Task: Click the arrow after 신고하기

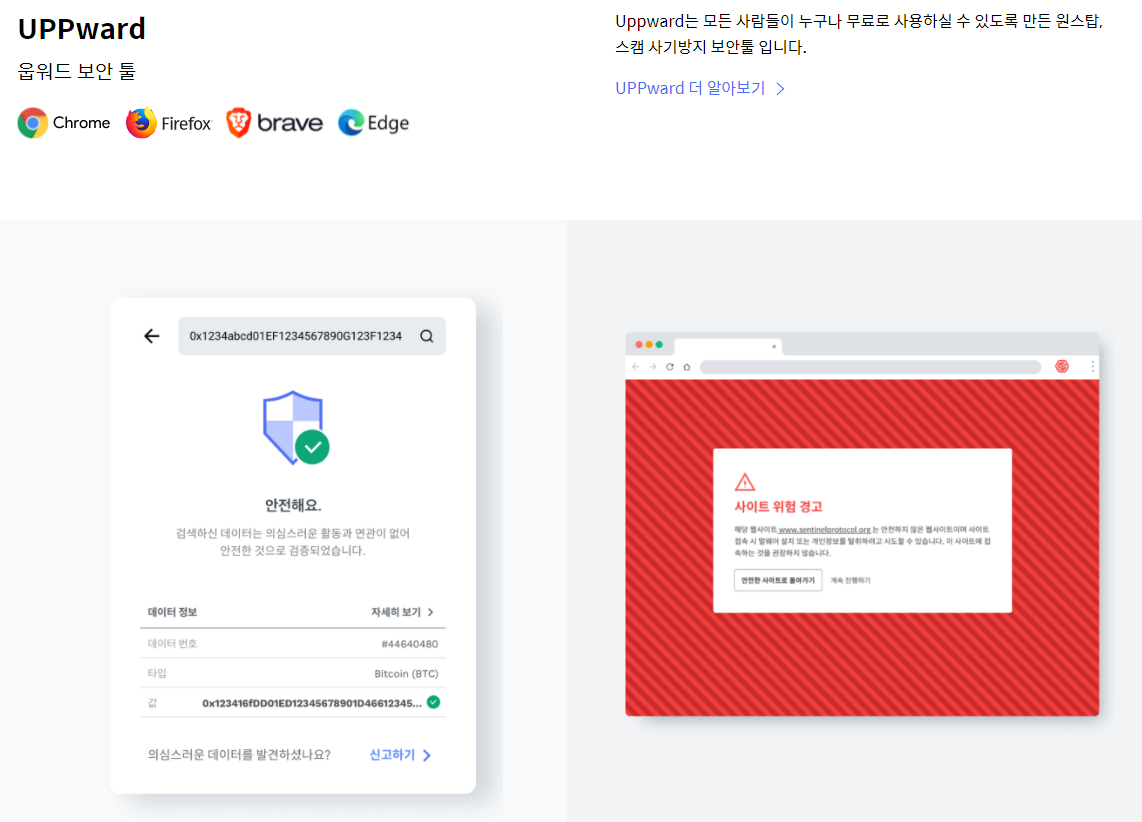Action: 427,756
